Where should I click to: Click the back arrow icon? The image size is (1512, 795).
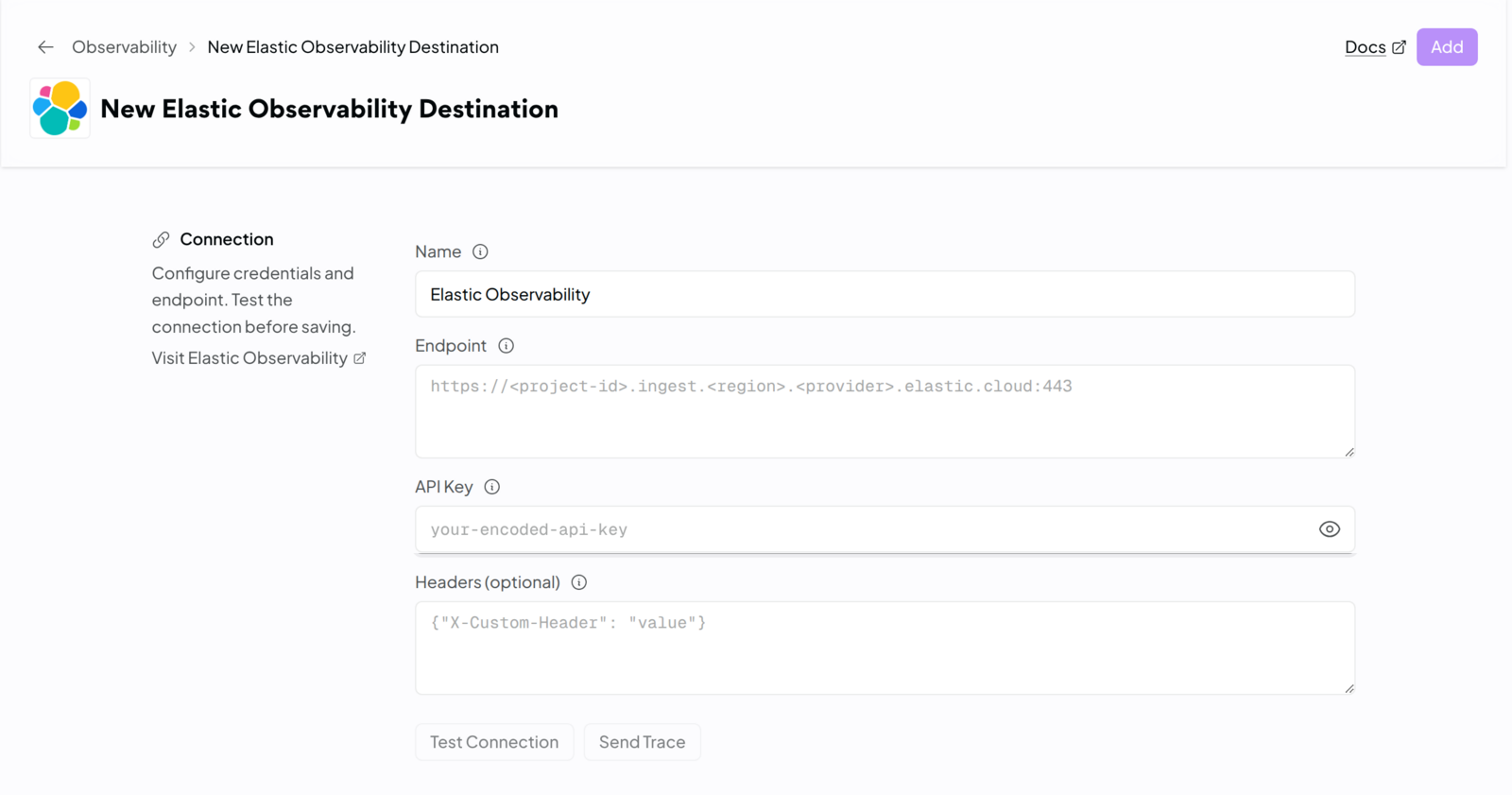point(45,47)
